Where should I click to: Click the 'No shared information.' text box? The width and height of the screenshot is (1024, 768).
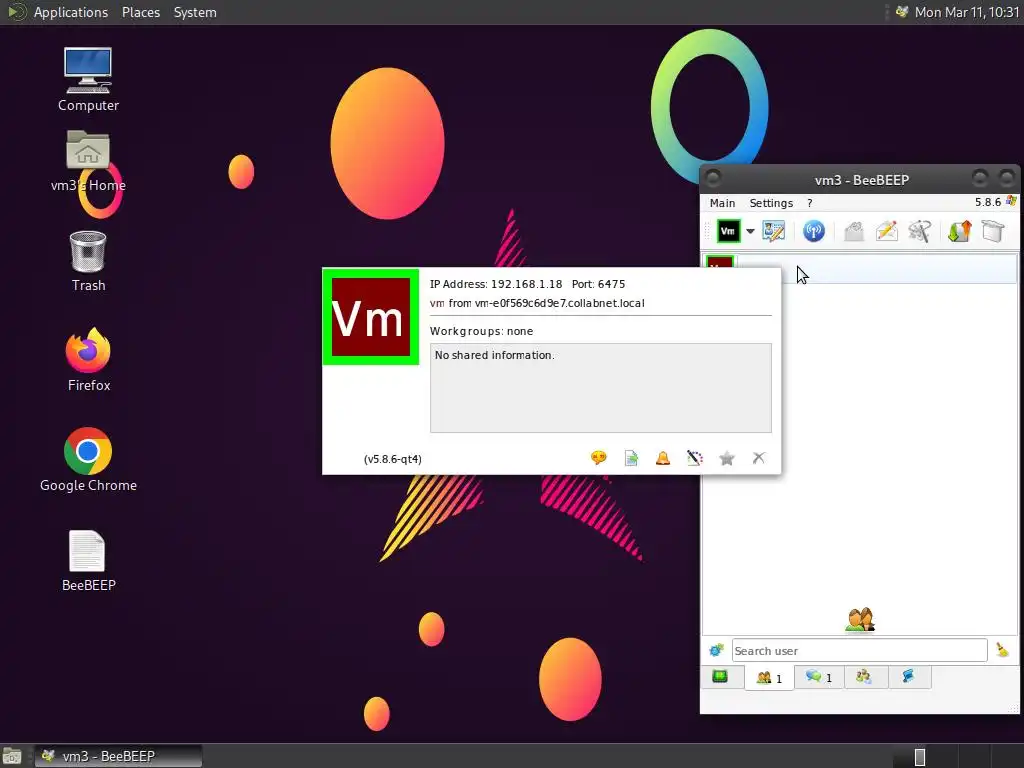(x=601, y=388)
